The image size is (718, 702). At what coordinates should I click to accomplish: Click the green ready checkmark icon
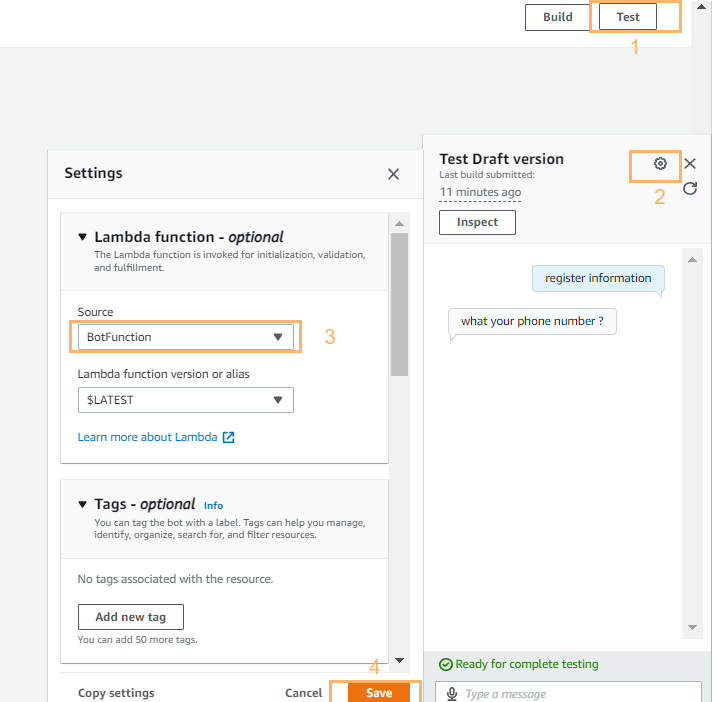[x=446, y=664]
